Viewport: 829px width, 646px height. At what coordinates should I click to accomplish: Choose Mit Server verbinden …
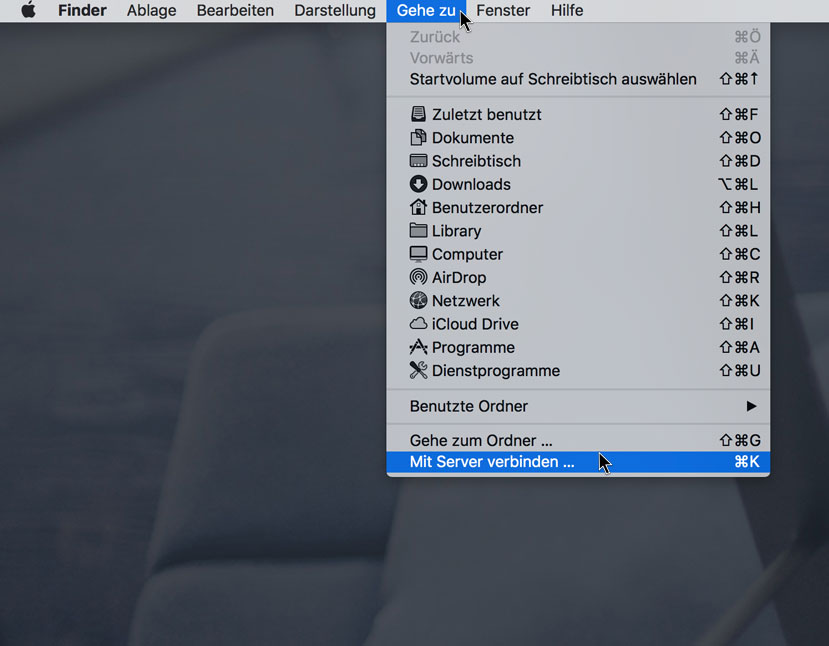(x=578, y=462)
